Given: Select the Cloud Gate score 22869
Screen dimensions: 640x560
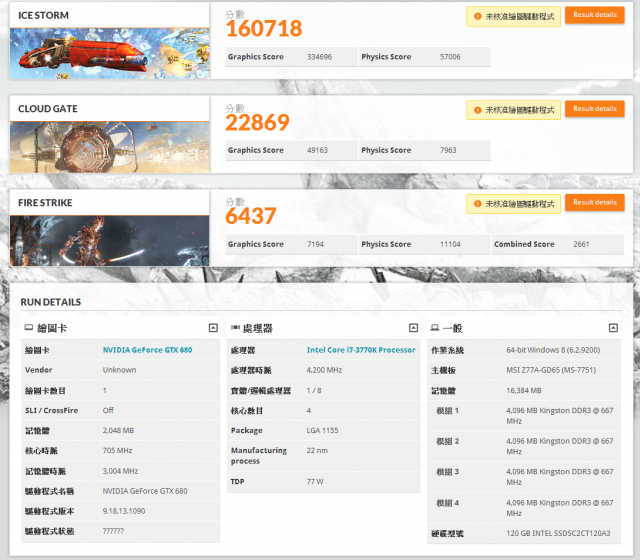Looking at the screenshot, I should 258,122.
